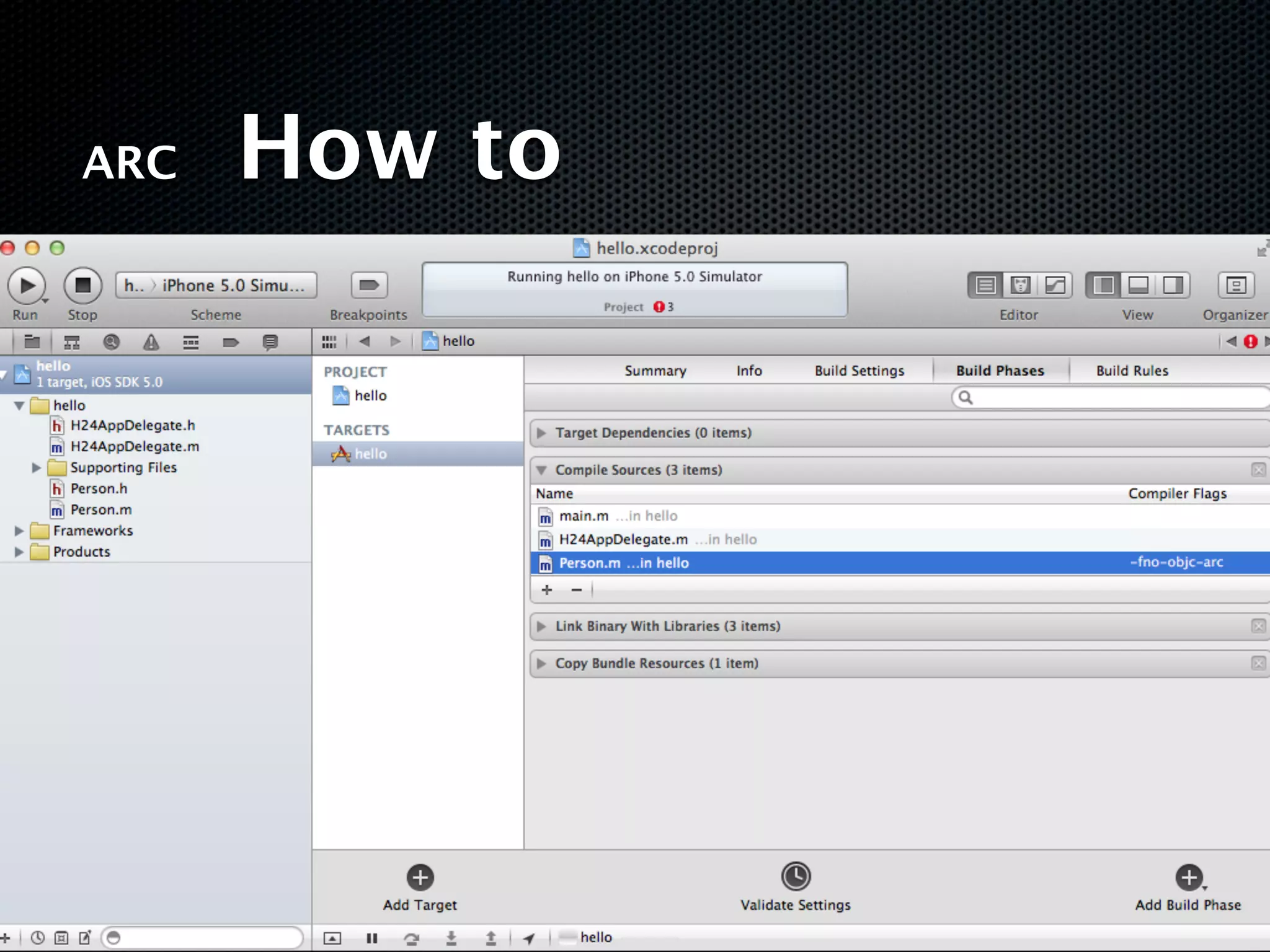Toggle the left navigator pane view
Image resolution: width=1270 pixels, height=952 pixels.
[1103, 286]
